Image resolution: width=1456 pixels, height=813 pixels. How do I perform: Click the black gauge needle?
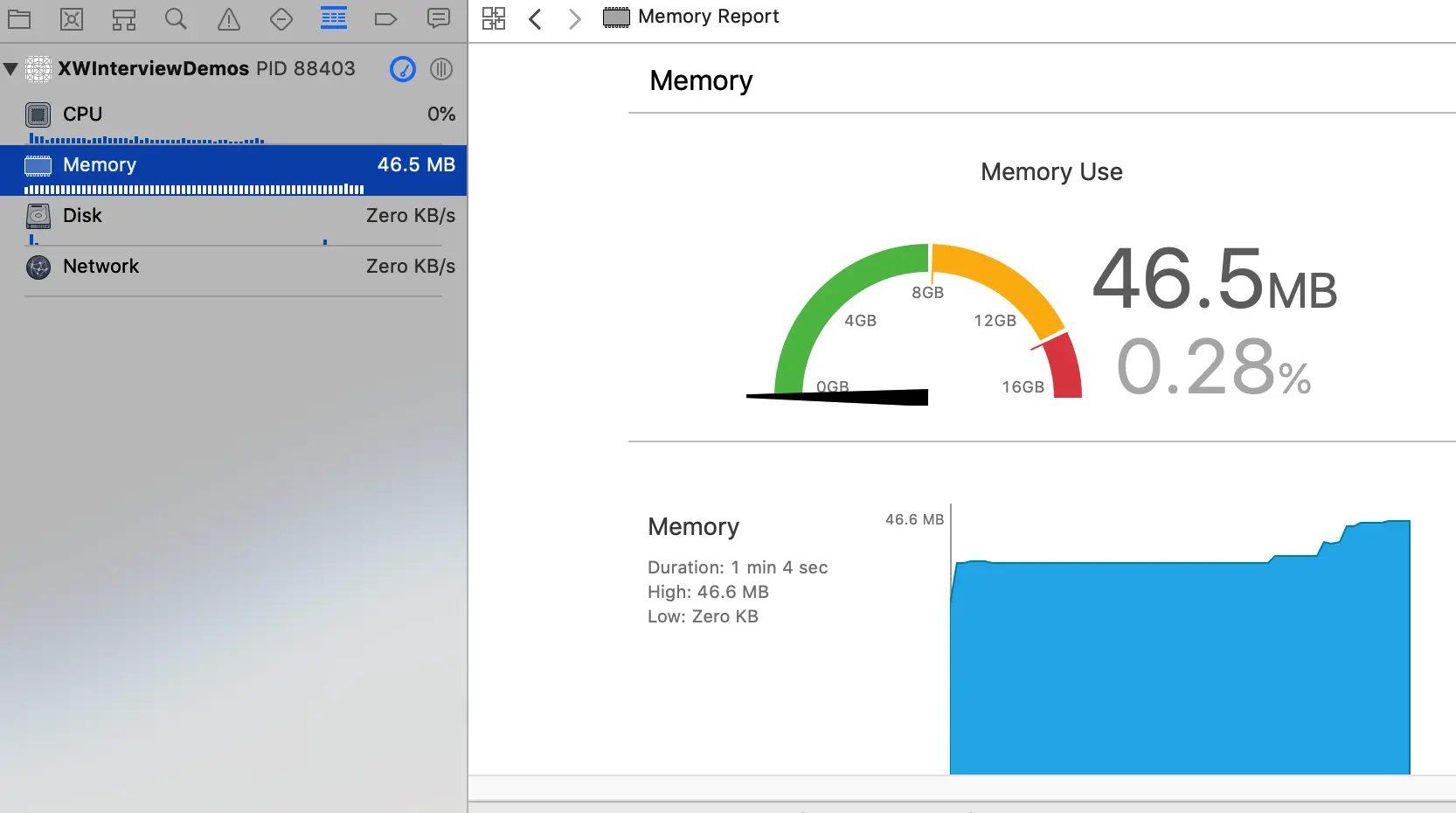click(x=837, y=397)
